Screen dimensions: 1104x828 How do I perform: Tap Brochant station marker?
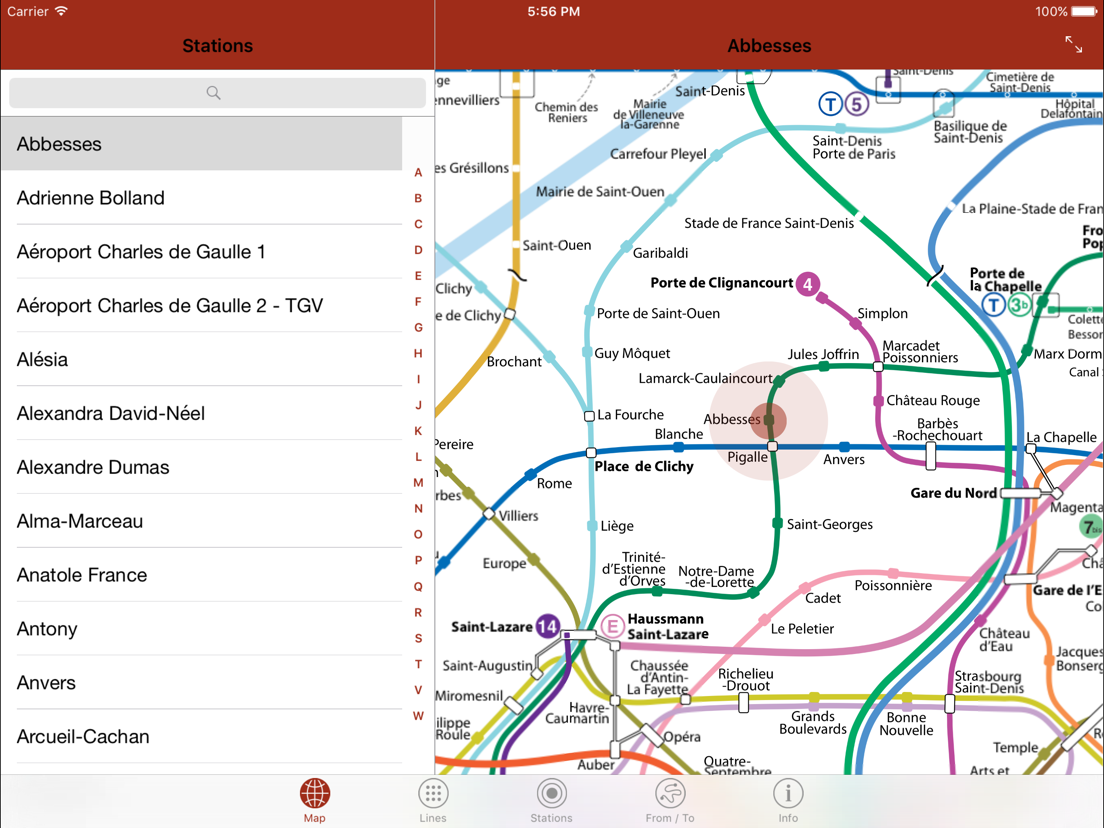coord(550,356)
